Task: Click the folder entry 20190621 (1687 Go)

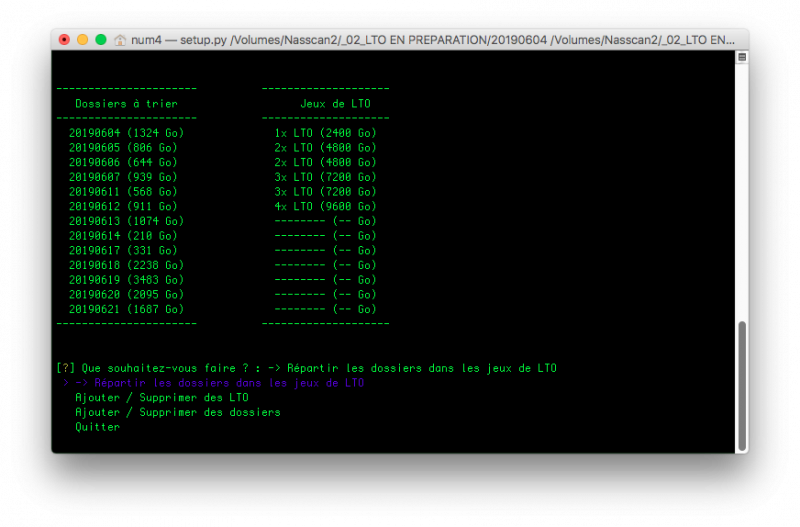Action: click(126, 309)
